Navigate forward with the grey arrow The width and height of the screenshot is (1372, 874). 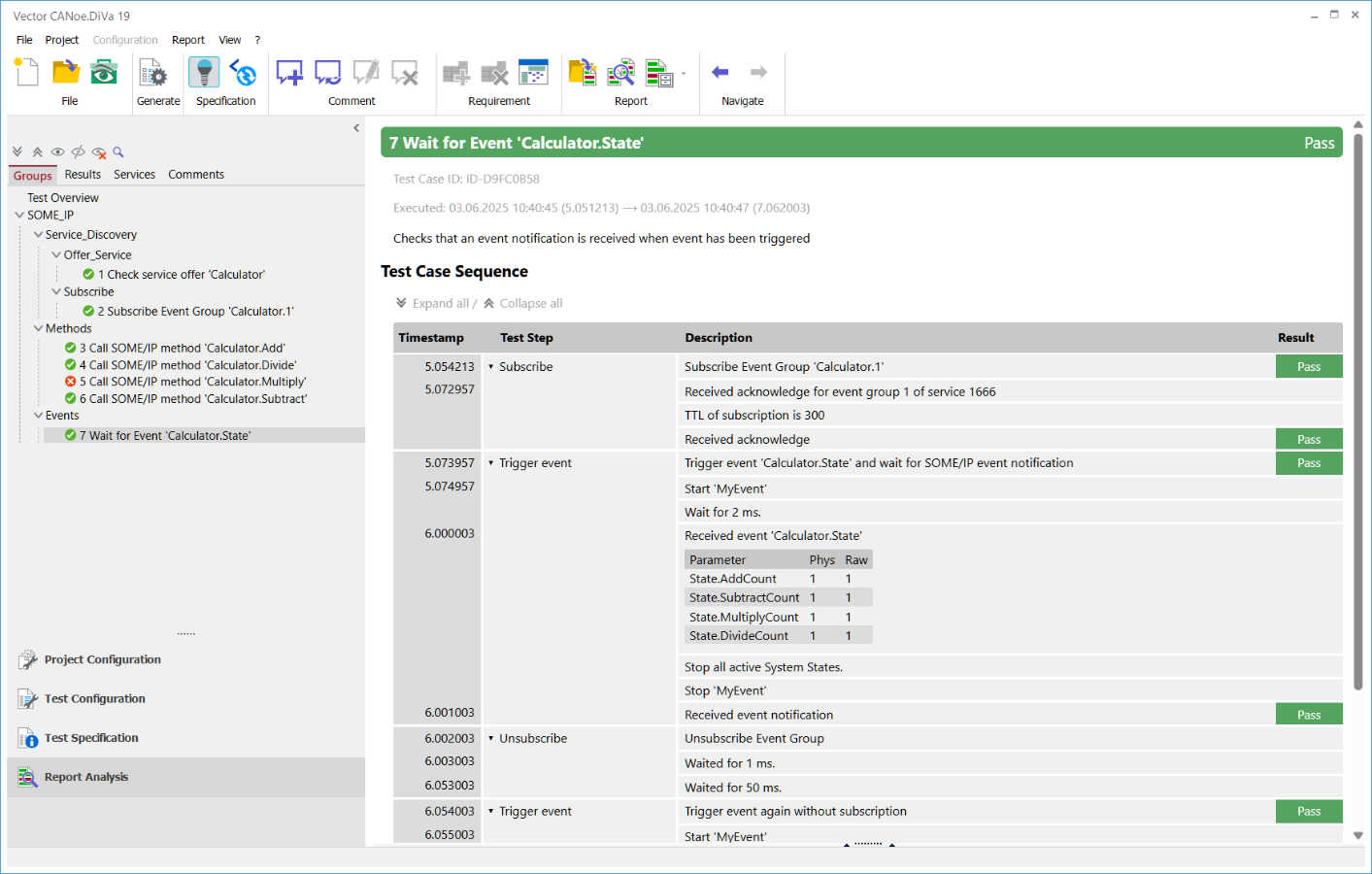[759, 72]
